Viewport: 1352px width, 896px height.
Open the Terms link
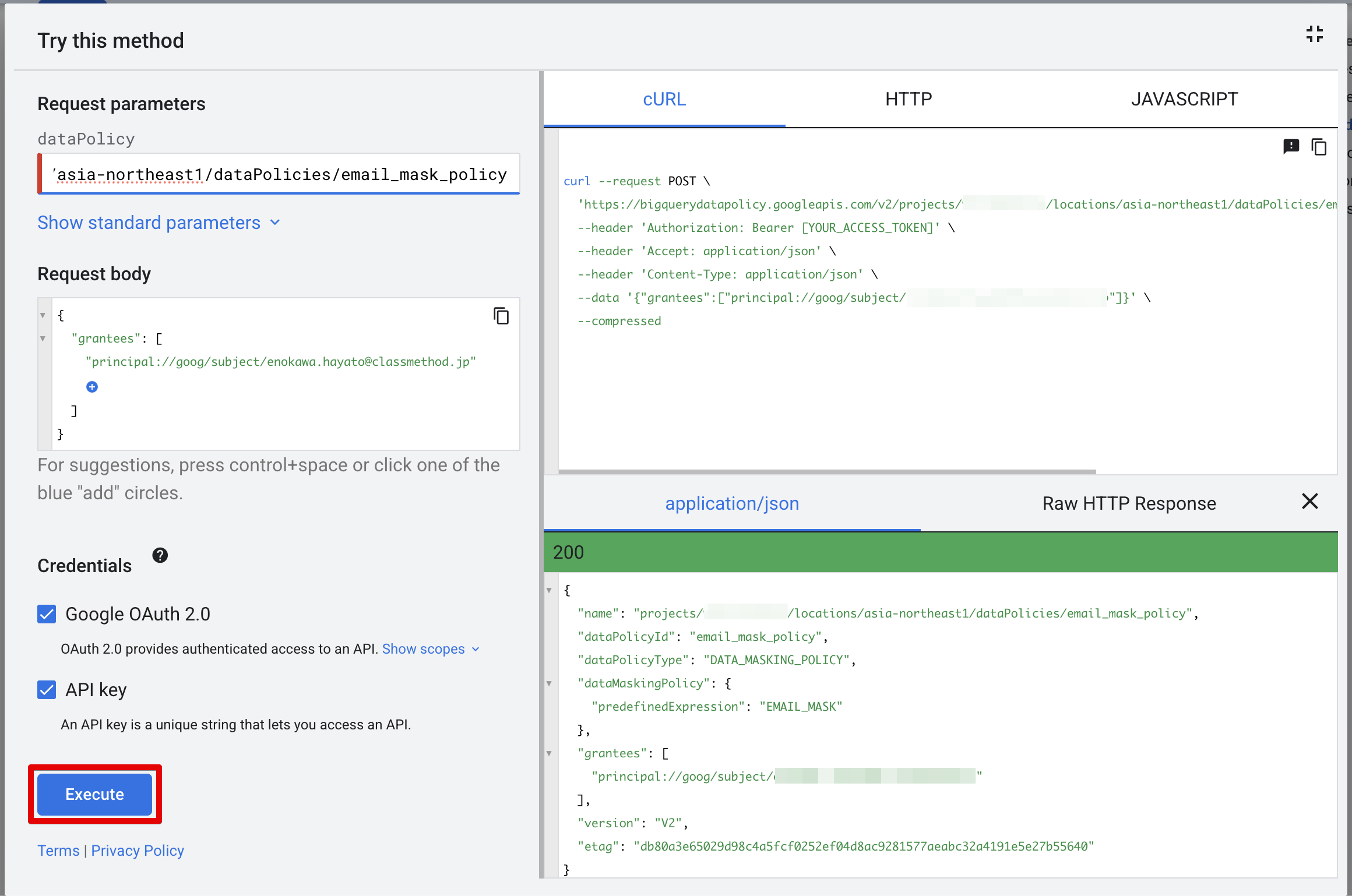pos(58,851)
